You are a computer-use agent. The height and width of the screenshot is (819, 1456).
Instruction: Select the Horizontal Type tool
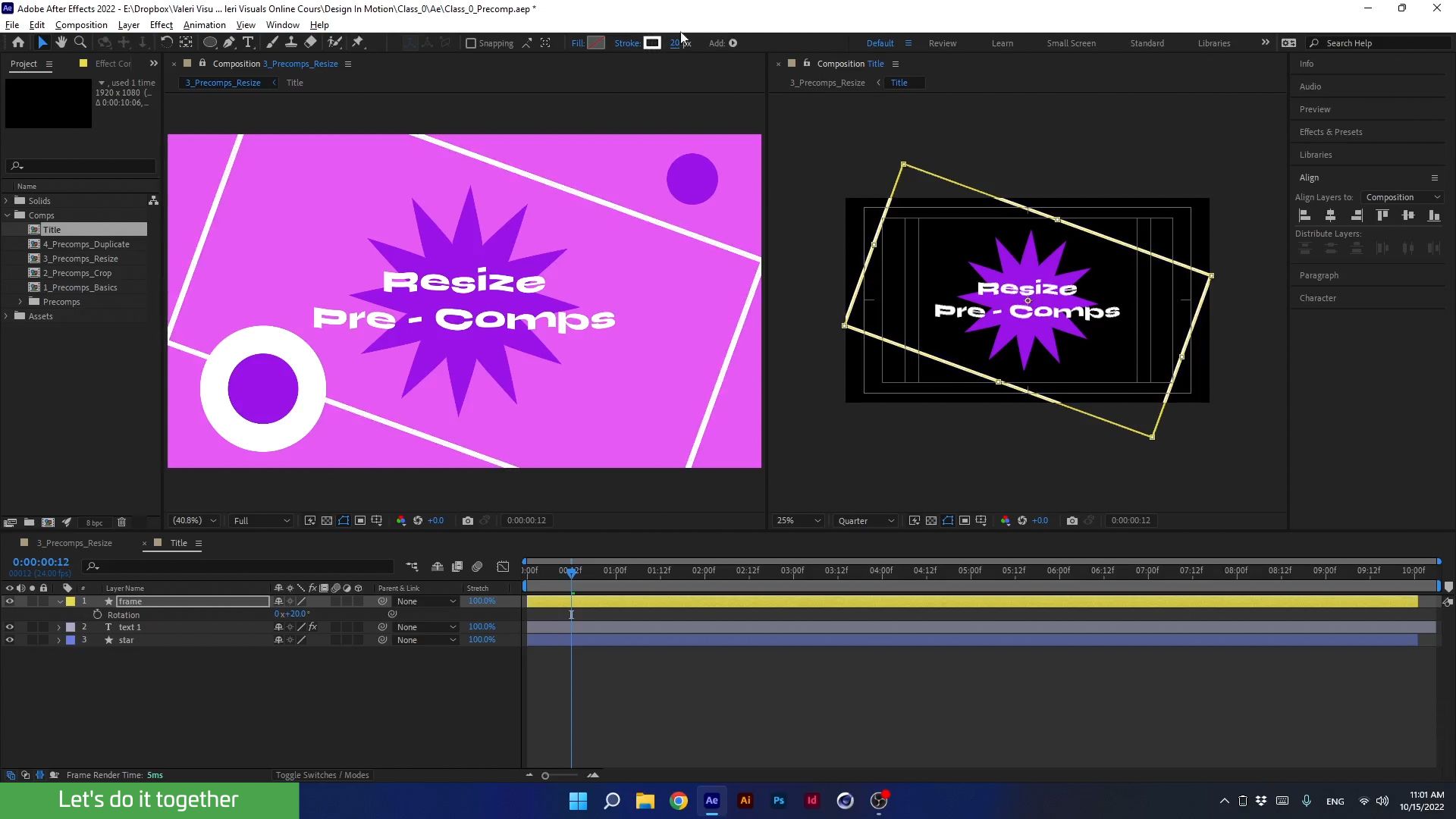249,42
